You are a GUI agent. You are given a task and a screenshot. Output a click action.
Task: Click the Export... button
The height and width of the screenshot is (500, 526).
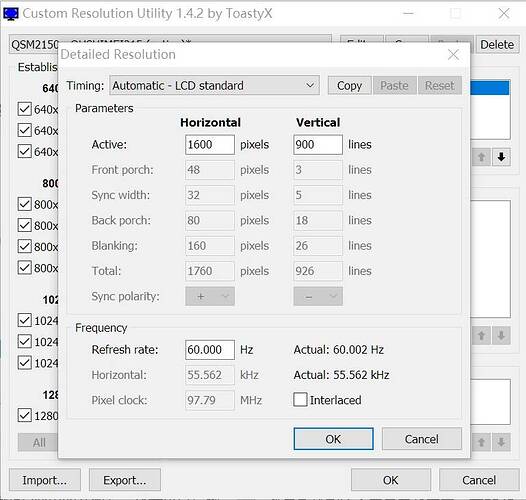click(124, 480)
